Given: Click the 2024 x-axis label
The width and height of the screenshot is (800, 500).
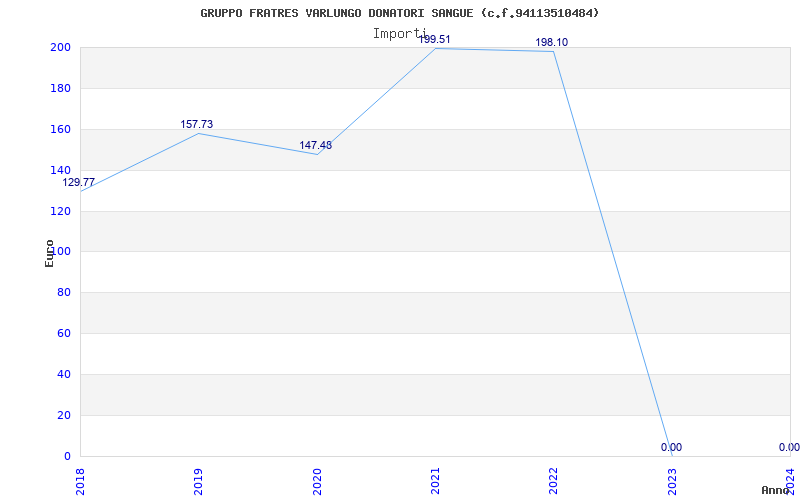Looking at the screenshot, I should (x=790, y=481).
